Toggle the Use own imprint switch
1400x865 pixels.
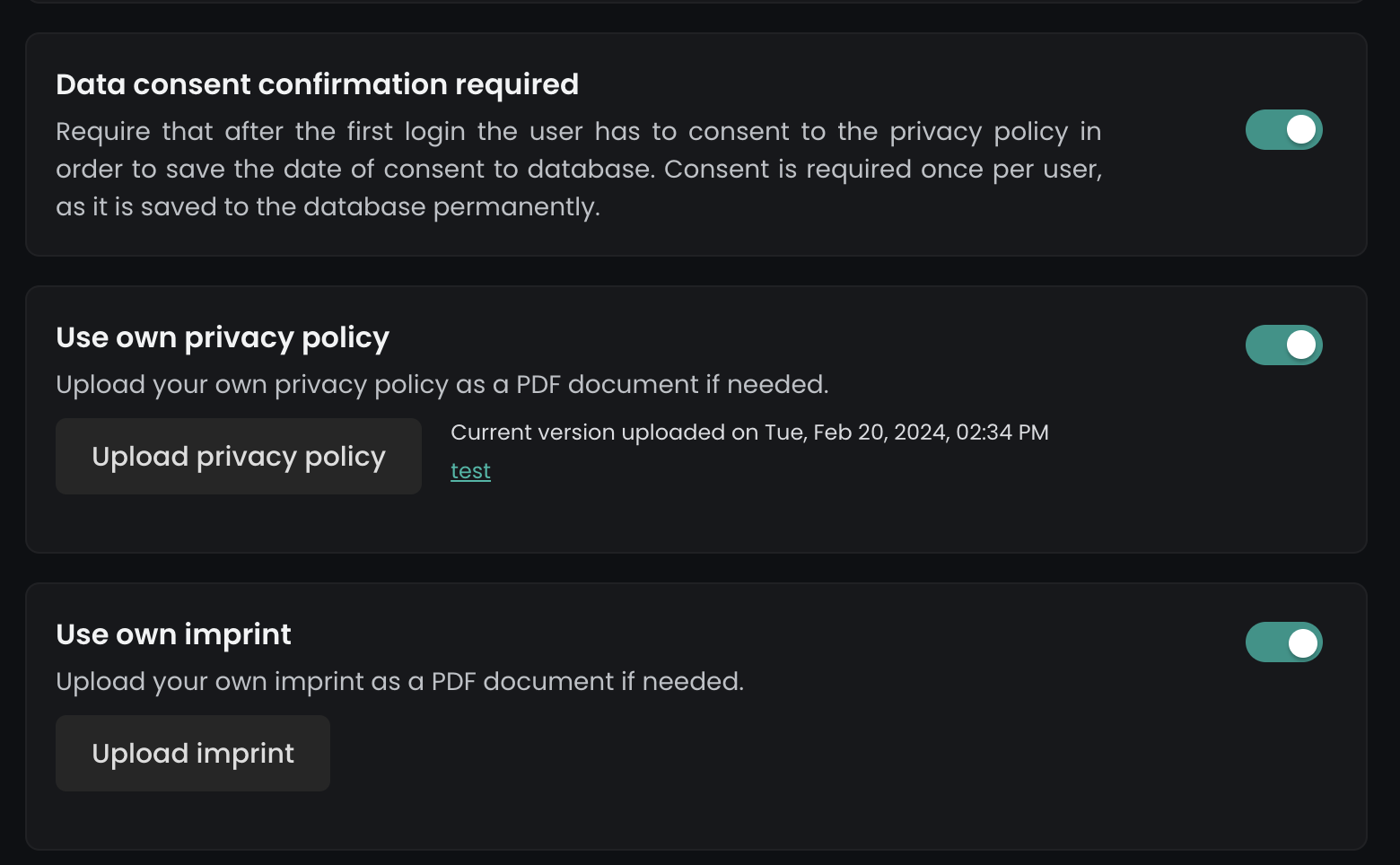point(1283,642)
